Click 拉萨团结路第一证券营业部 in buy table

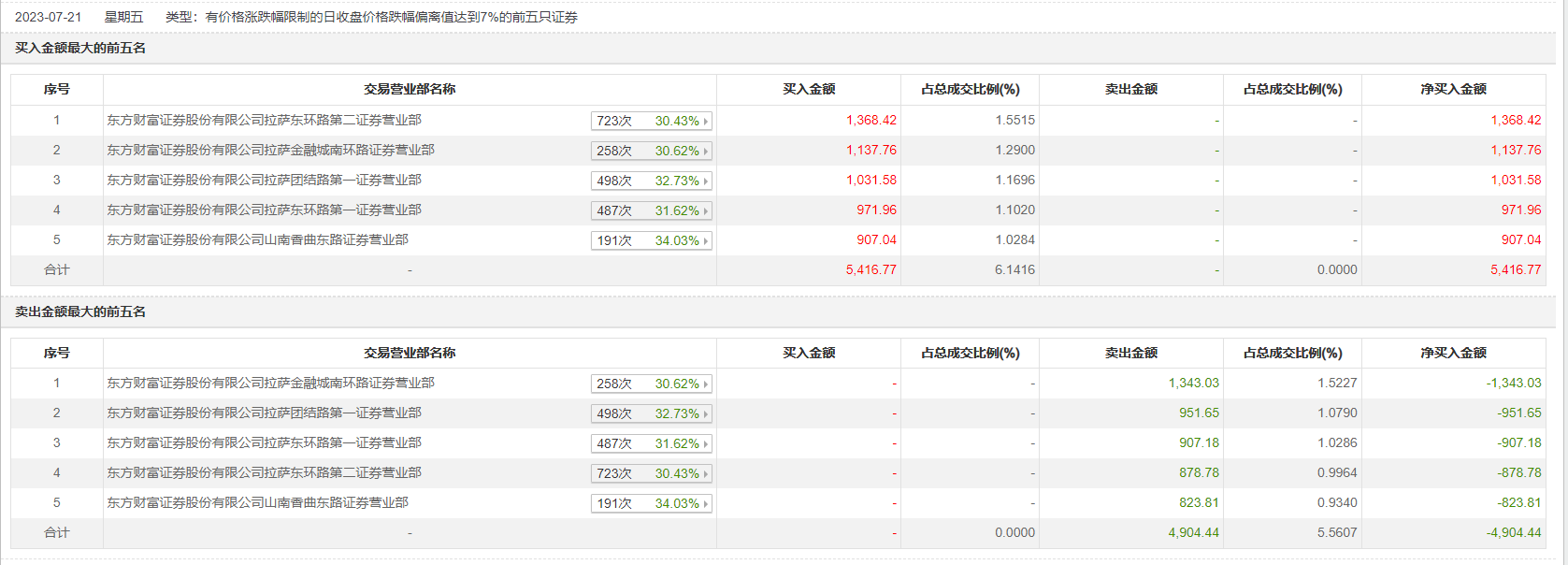point(264,181)
